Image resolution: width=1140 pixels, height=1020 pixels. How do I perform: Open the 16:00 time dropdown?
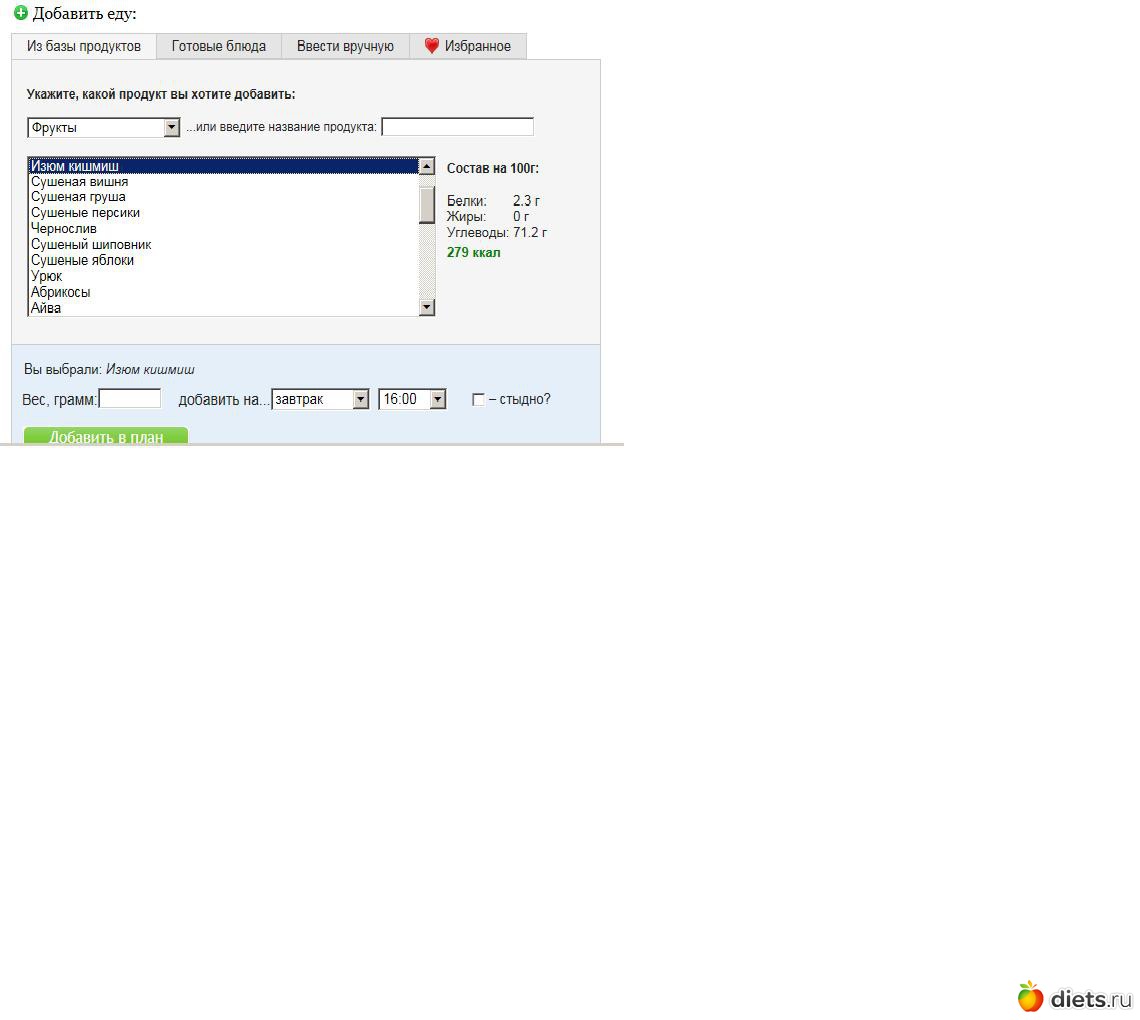coord(437,399)
